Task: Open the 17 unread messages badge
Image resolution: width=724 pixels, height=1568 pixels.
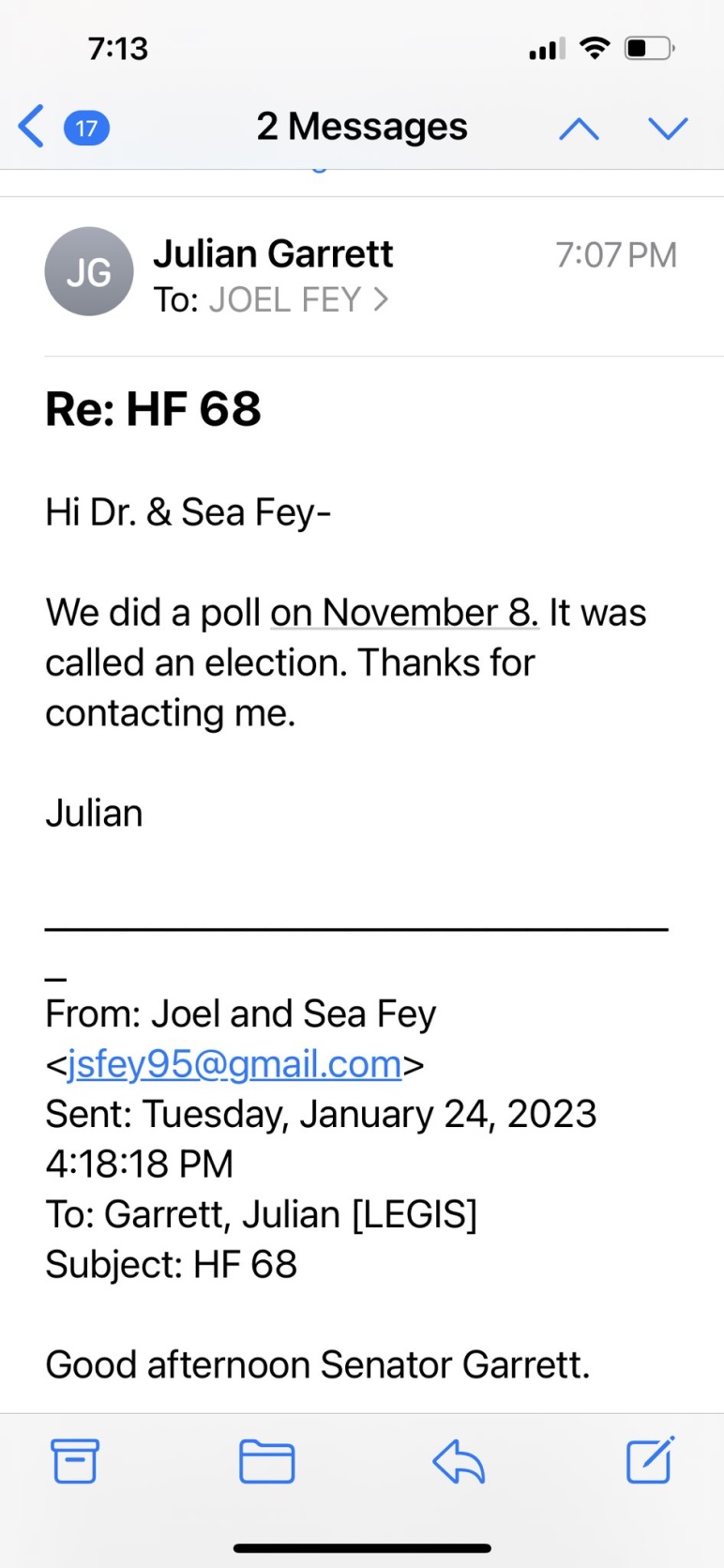Action: coord(86,128)
